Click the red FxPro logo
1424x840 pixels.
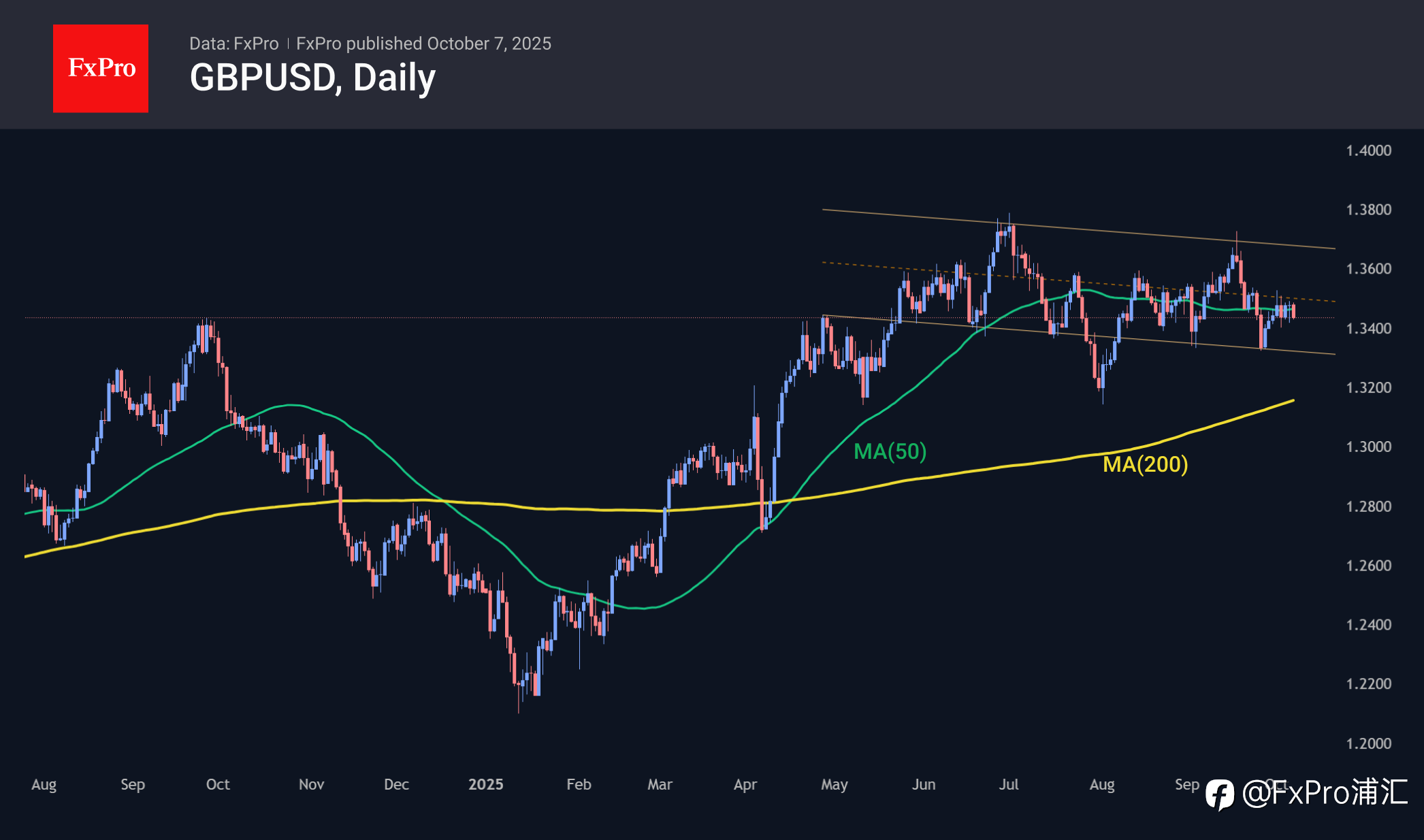(101, 68)
